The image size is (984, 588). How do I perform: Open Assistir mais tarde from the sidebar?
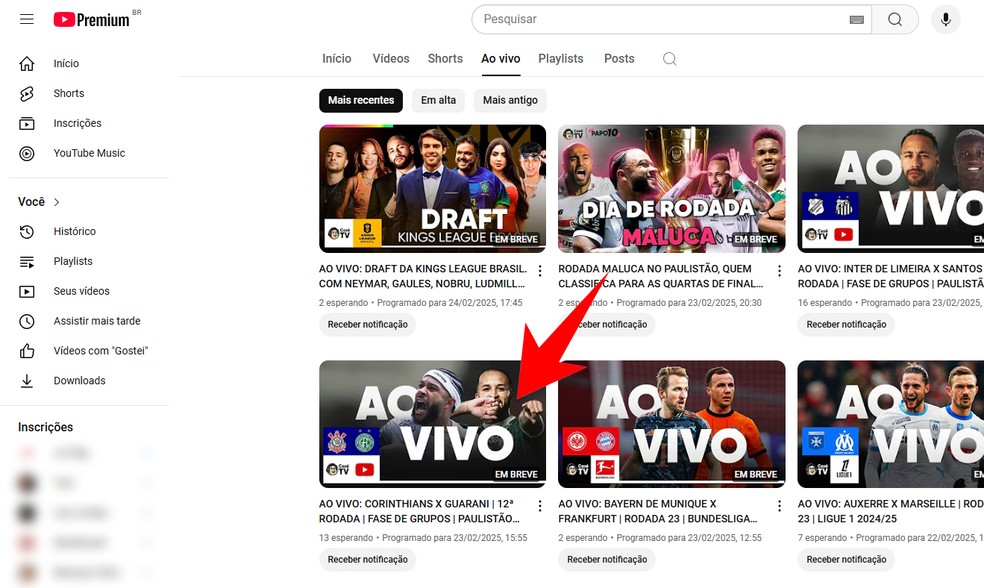pos(96,320)
